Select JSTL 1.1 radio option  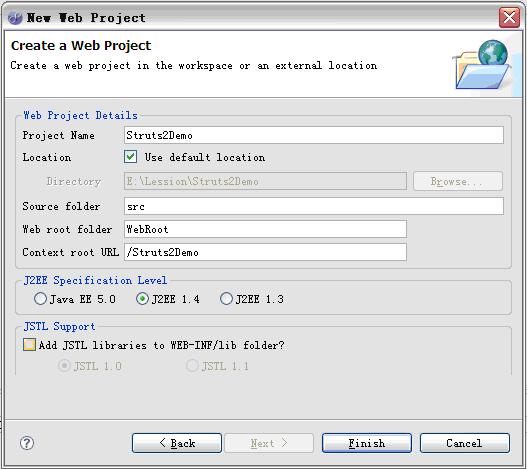point(192,366)
